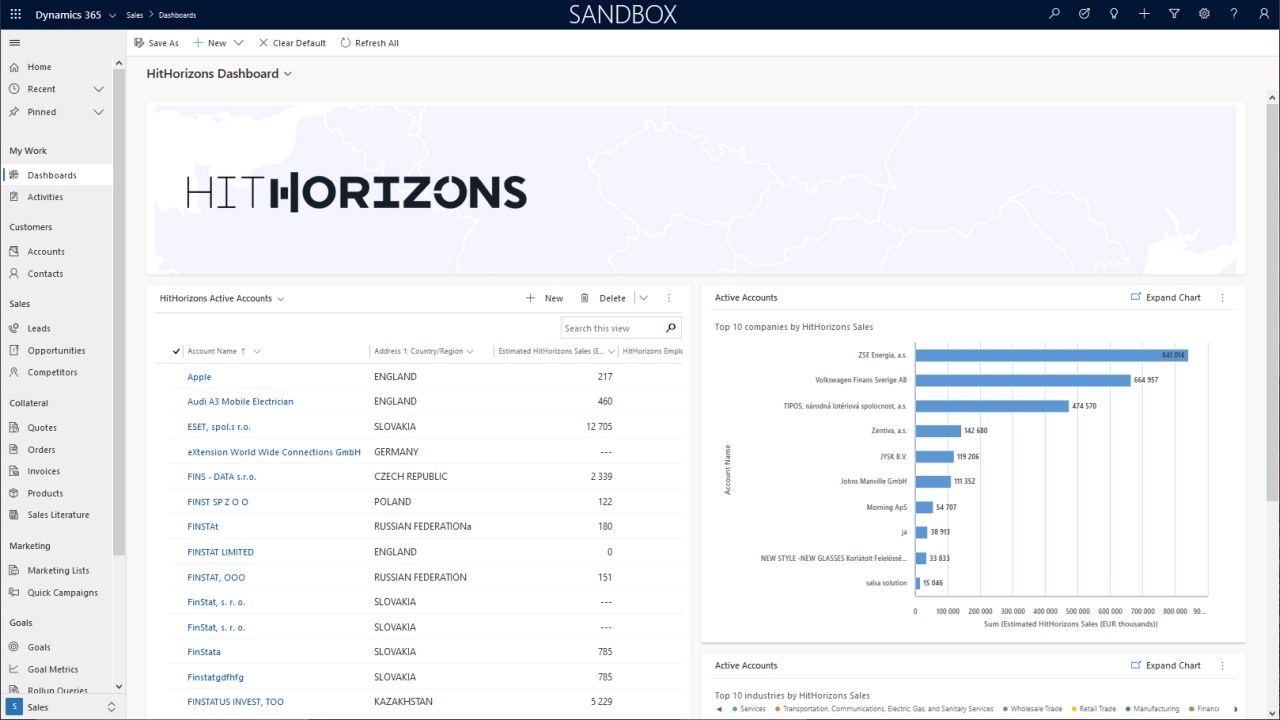This screenshot has width=1280, height=720.
Task: Open dropdown arrow next to Delete
Action: [x=643, y=298]
